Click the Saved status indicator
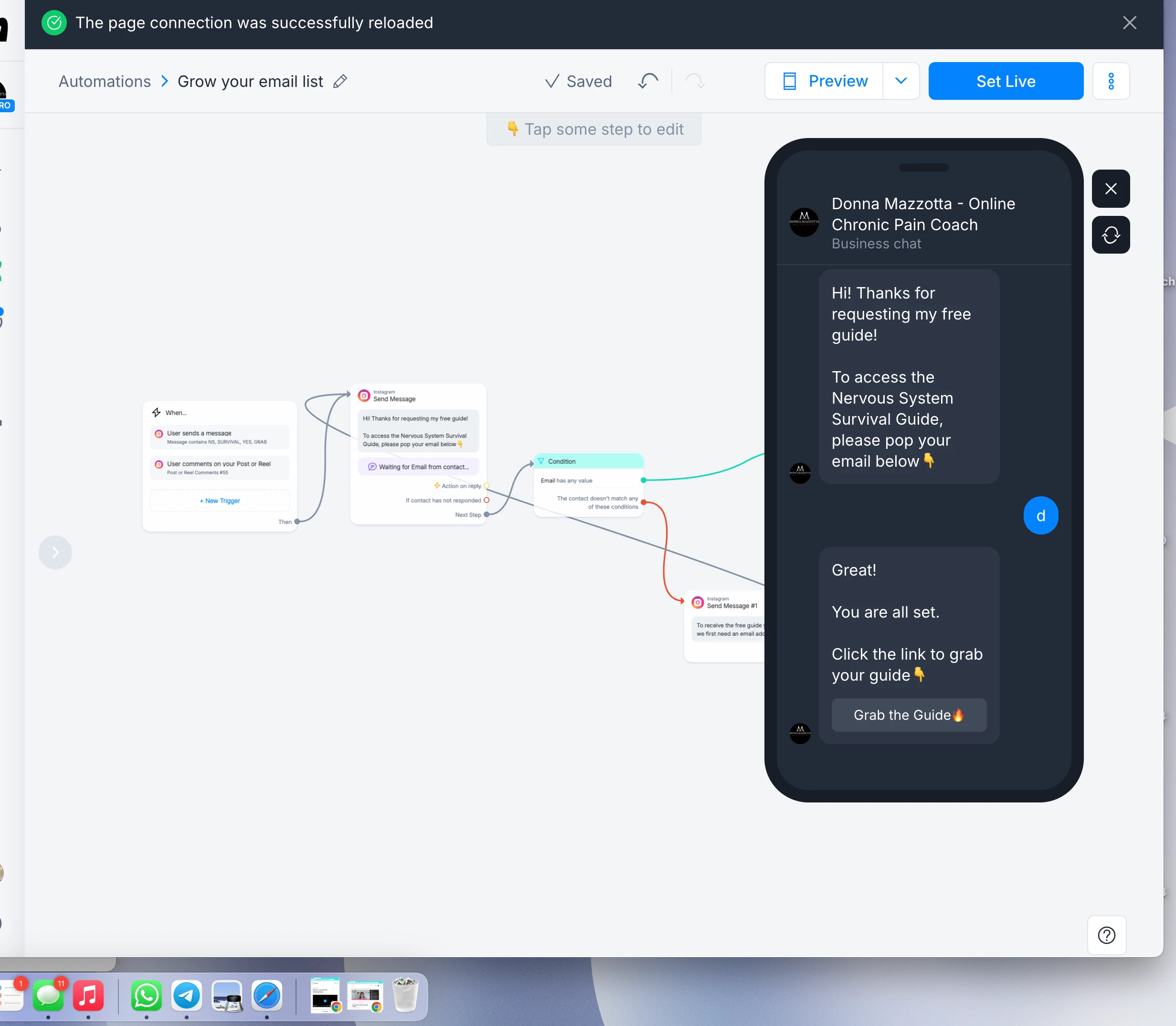 coord(578,81)
